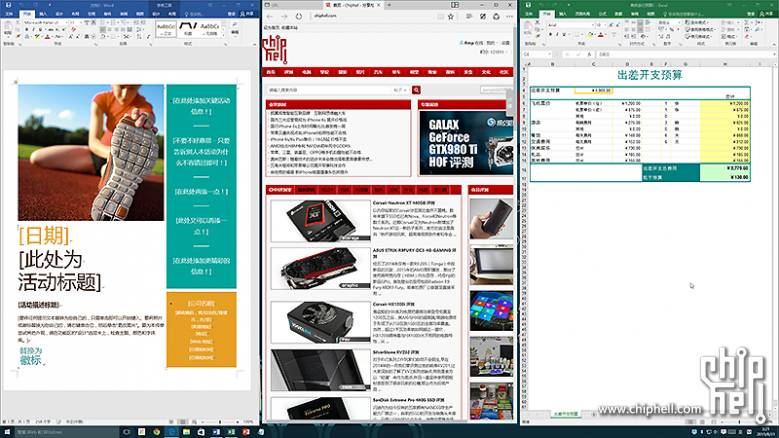Open Word 插入 (Insert) tab
The width and height of the screenshot is (779, 438).
pos(43,13)
